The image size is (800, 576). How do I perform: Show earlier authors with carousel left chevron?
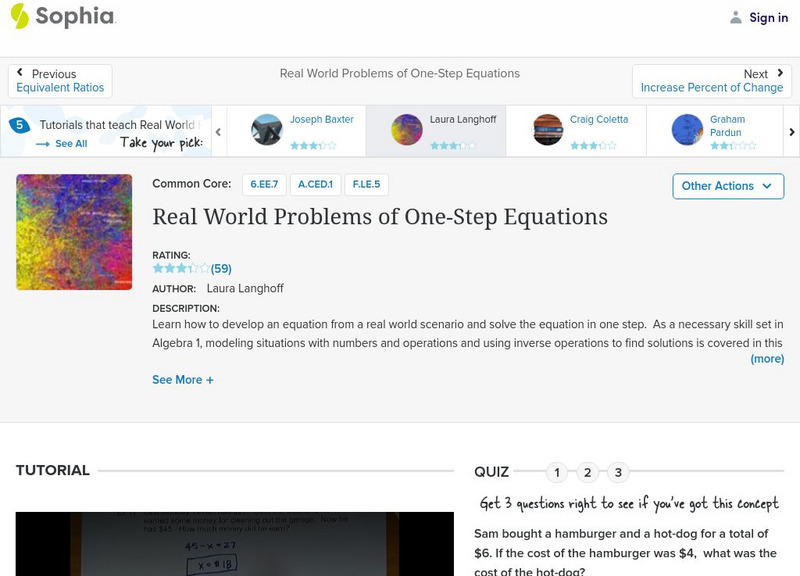click(218, 132)
